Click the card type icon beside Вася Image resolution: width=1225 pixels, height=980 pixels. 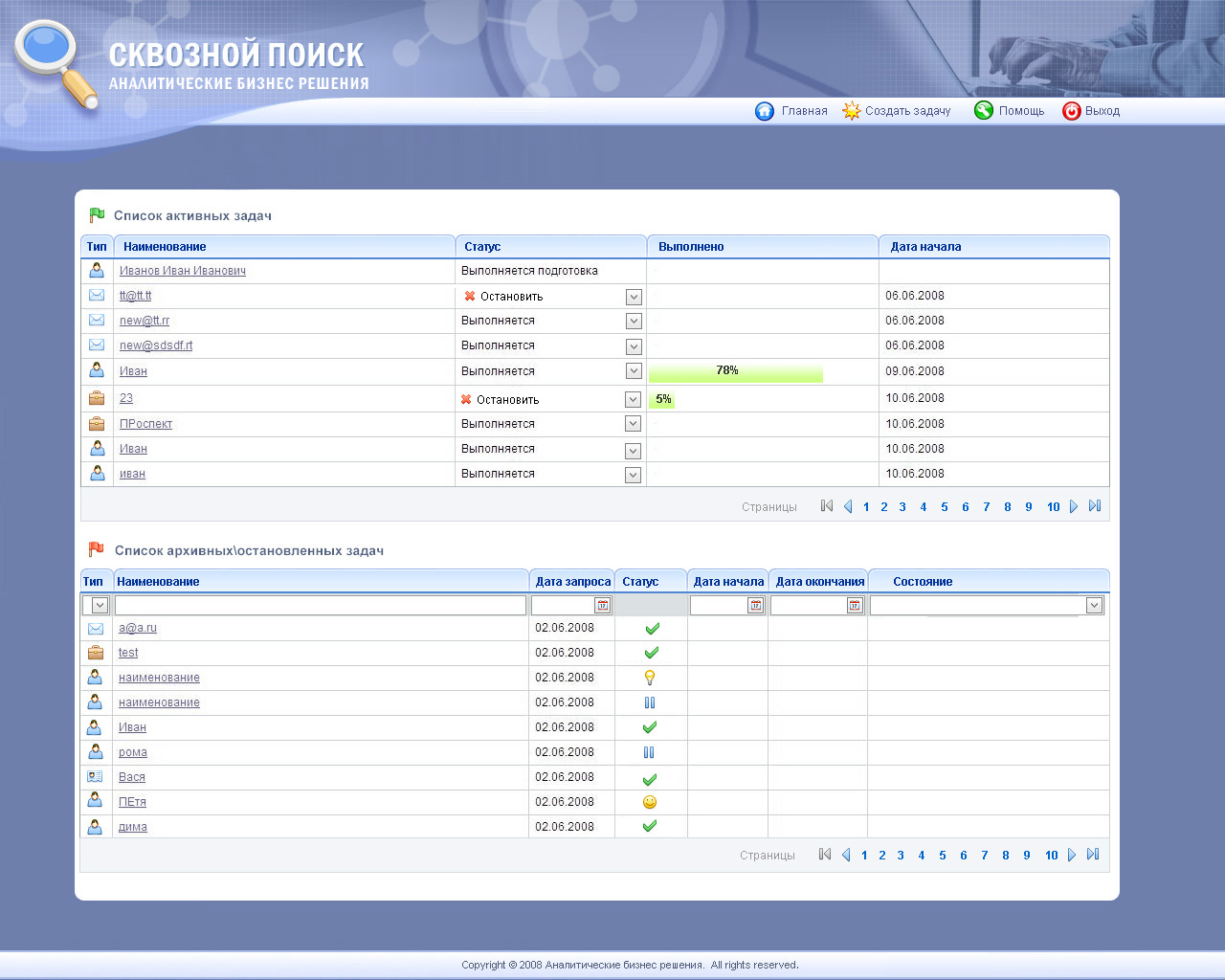click(95, 776)
